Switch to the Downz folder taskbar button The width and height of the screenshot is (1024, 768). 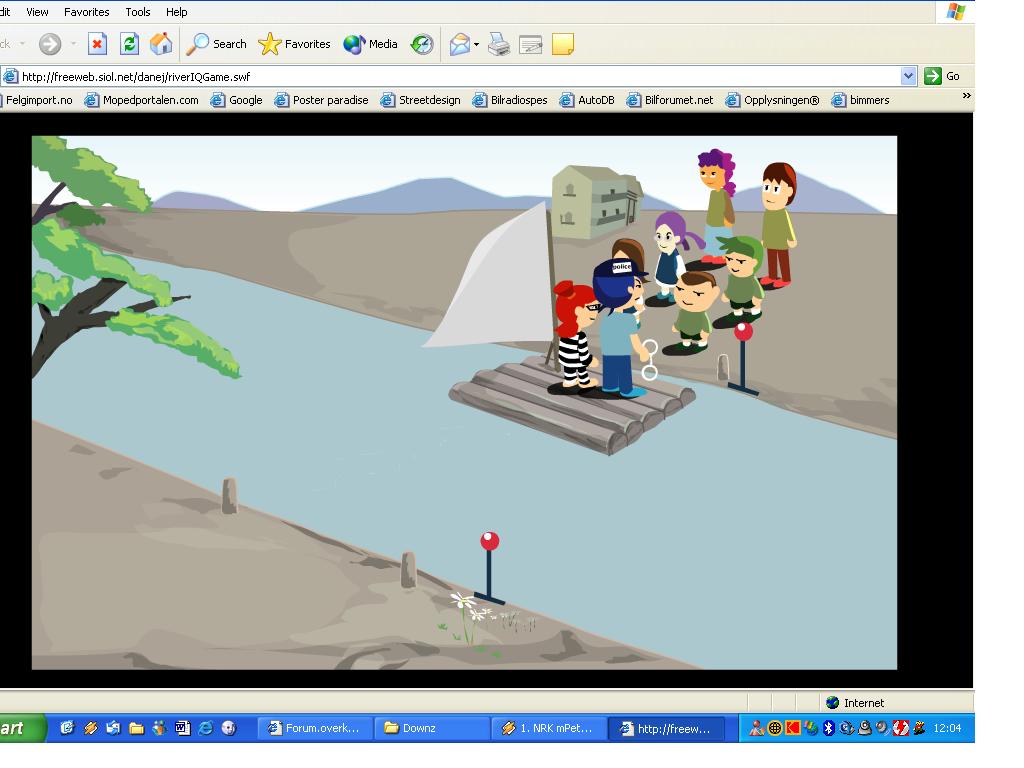431,728
